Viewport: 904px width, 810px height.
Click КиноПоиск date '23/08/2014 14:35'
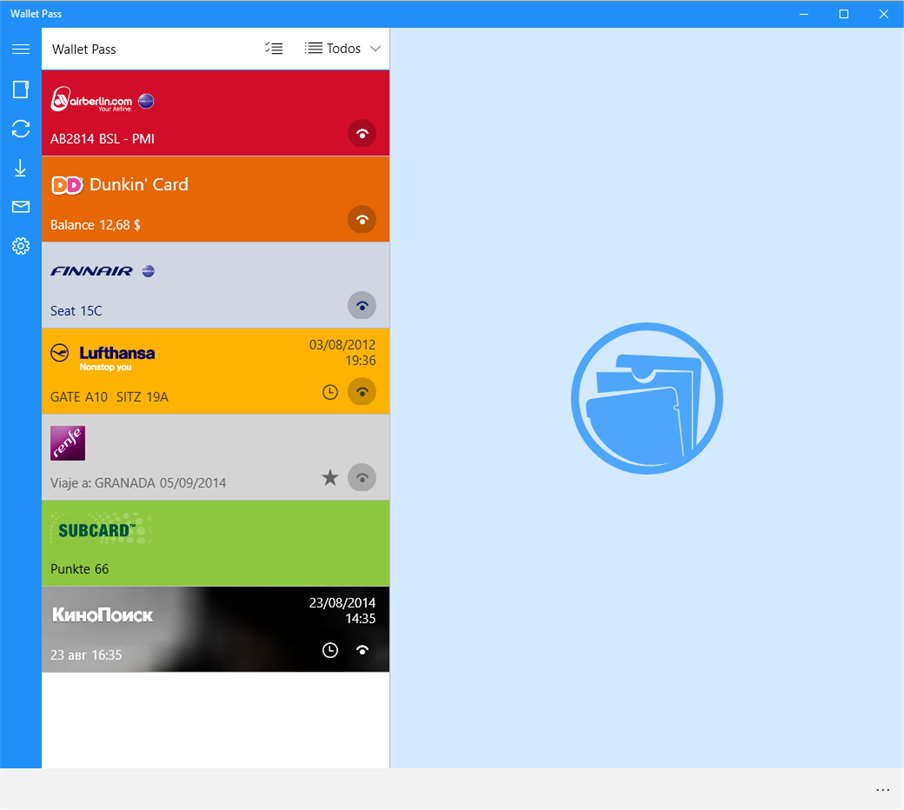[342, 611]
